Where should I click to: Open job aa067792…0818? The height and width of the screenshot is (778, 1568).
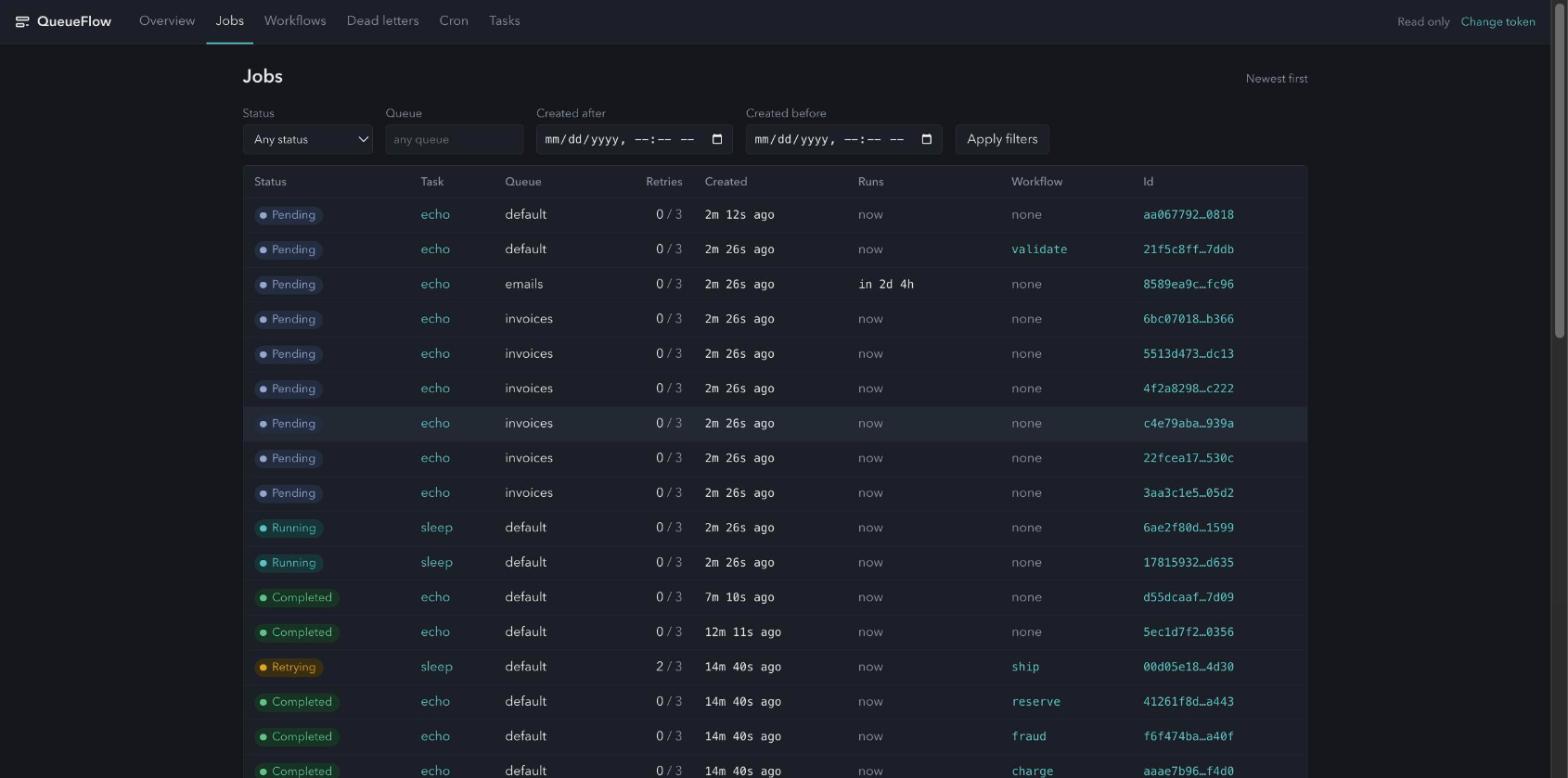click(x=1188, y=215)
